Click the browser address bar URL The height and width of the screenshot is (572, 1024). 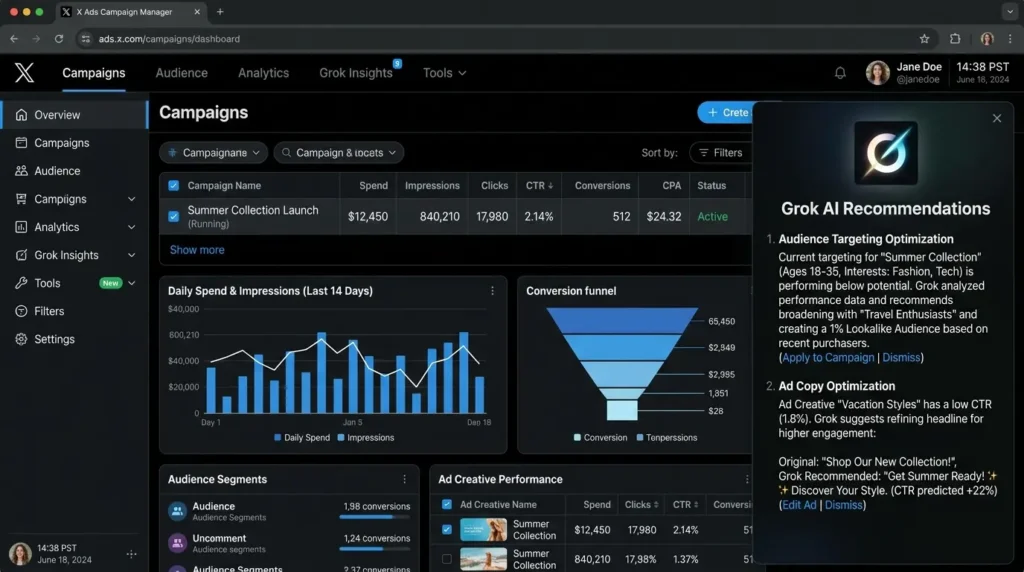(169, 39)
